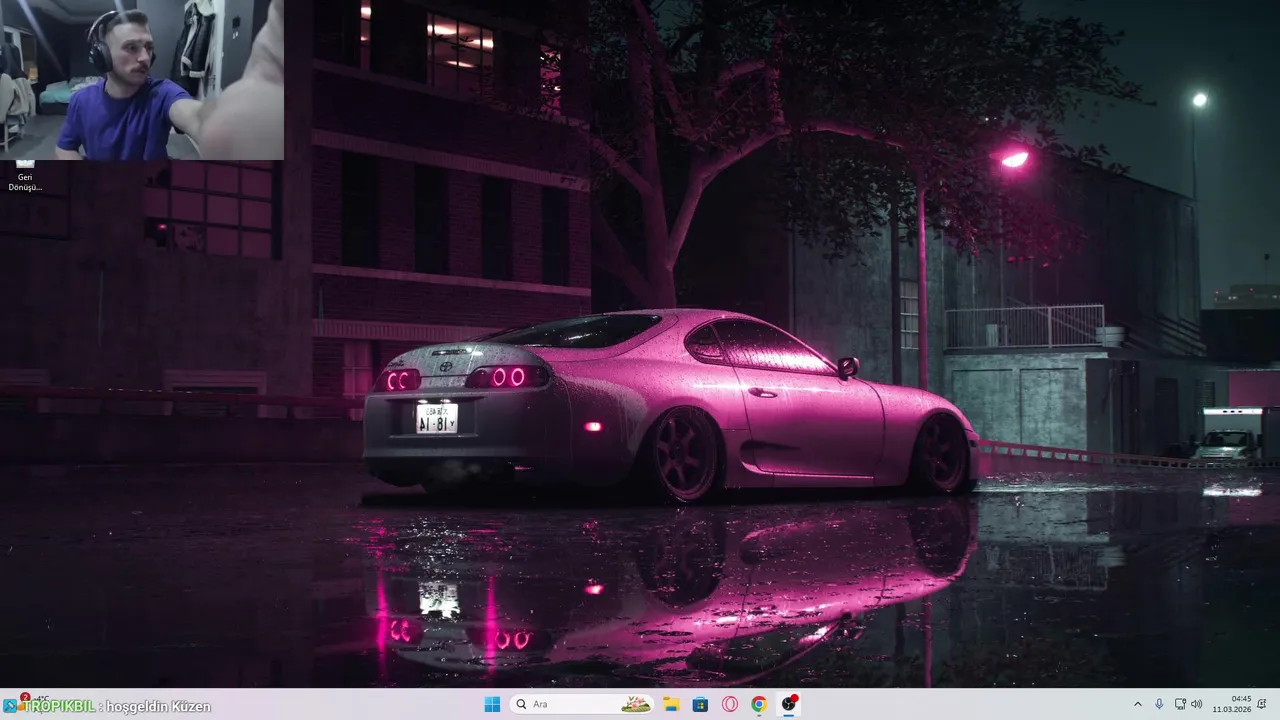Open the volume speaker tray icon
Image resolution: width=1280 pixels, height=720 pixels.
(x=1197, y=704)
